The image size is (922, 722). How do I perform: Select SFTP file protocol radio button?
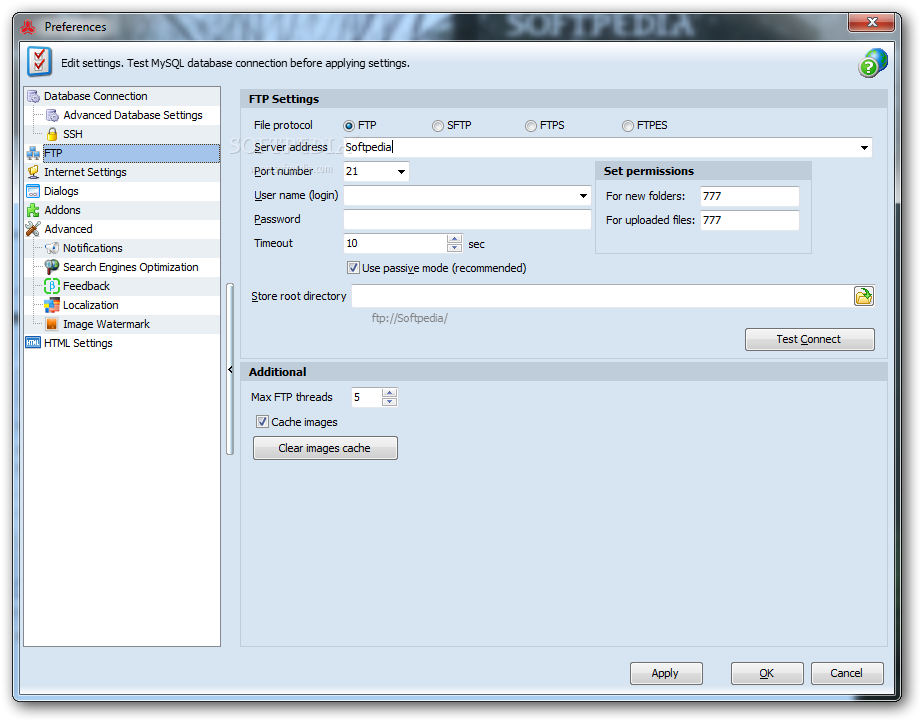tap(437, 126)
